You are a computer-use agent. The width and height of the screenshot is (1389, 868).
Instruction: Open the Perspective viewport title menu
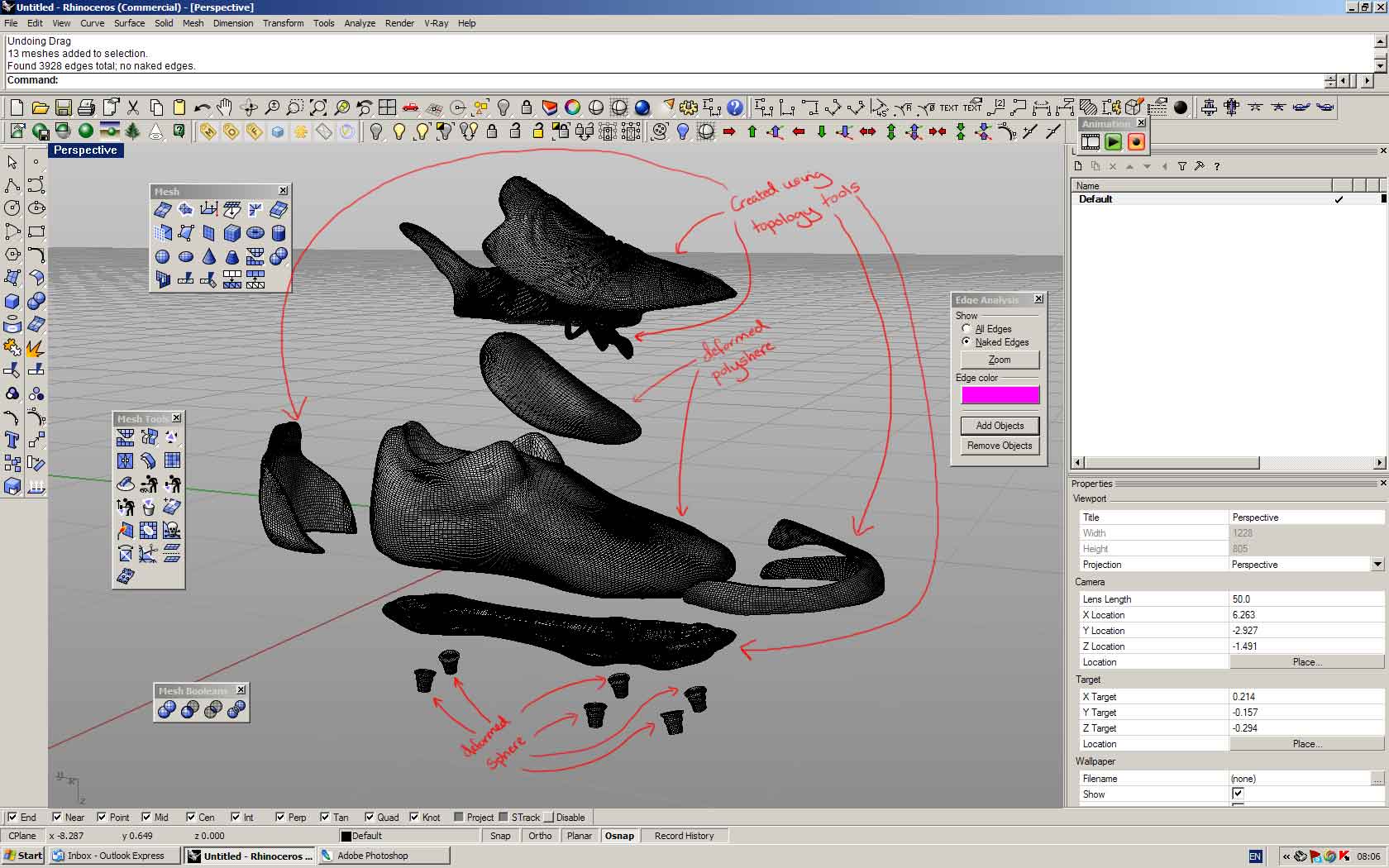[x=85, y=150]
